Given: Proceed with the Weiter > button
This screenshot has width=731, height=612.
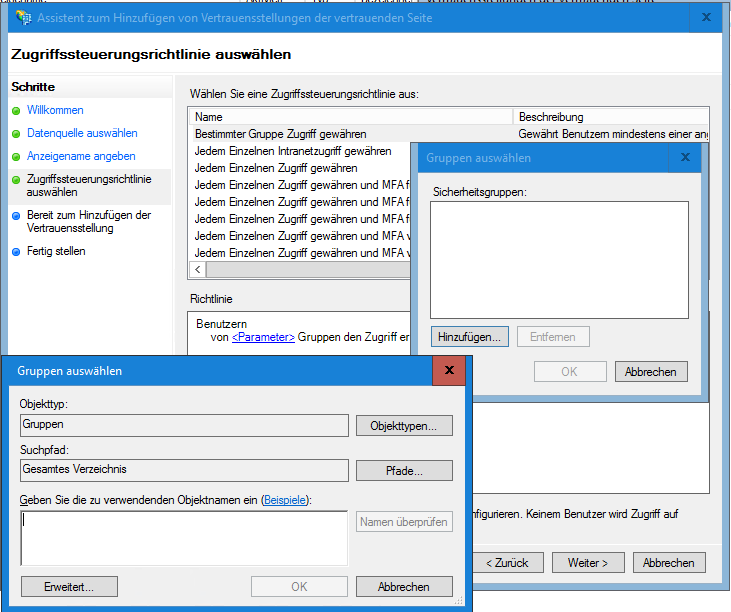Looking at the screenshot, I should tap(588, 563).
